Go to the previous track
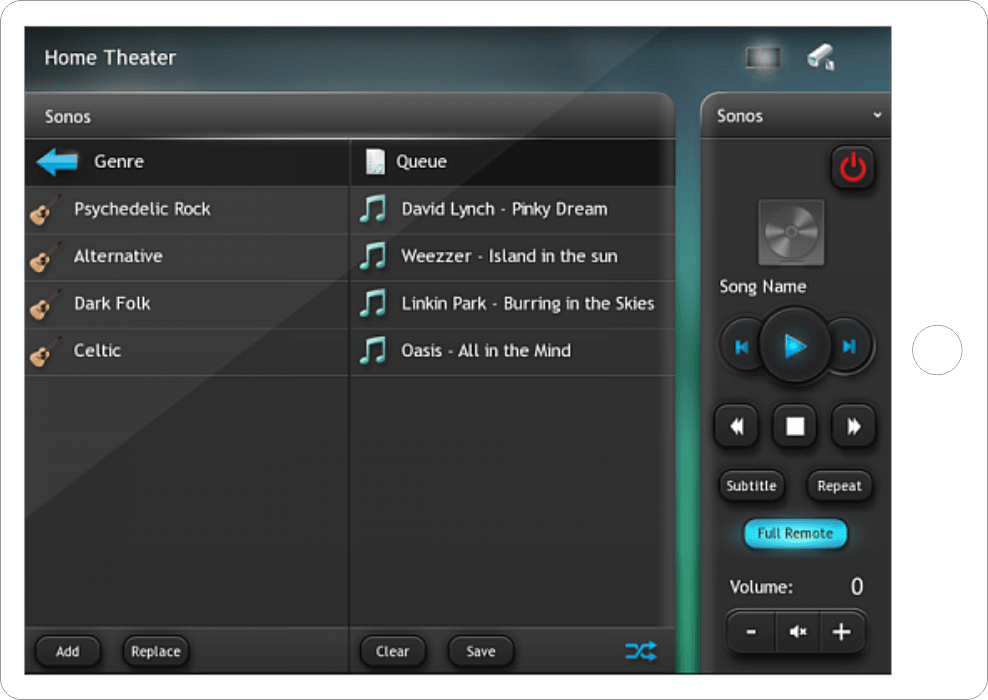 (x=741, y=347)
